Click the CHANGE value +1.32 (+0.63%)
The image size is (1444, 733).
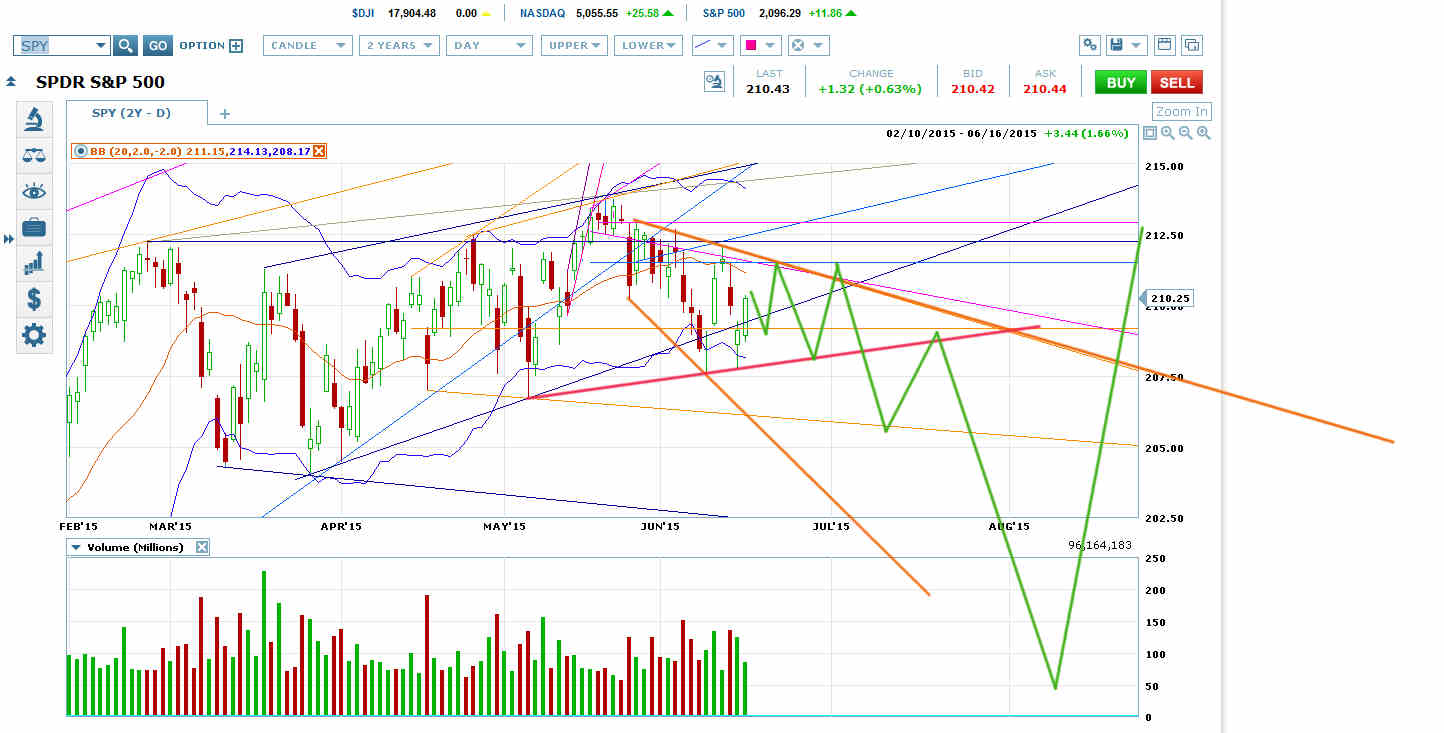871,89
